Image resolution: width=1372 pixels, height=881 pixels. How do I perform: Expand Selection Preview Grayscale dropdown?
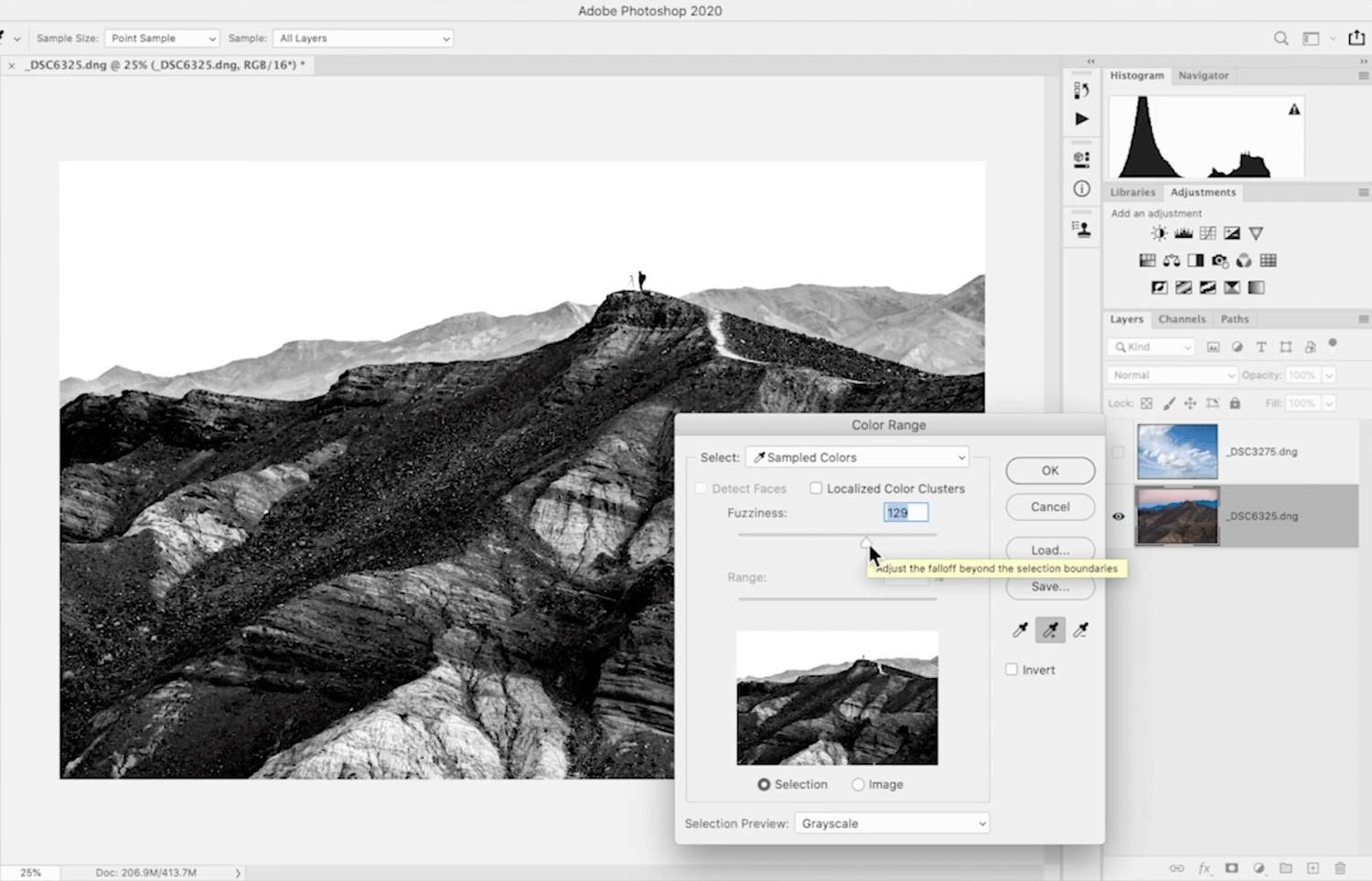(891, 823)
